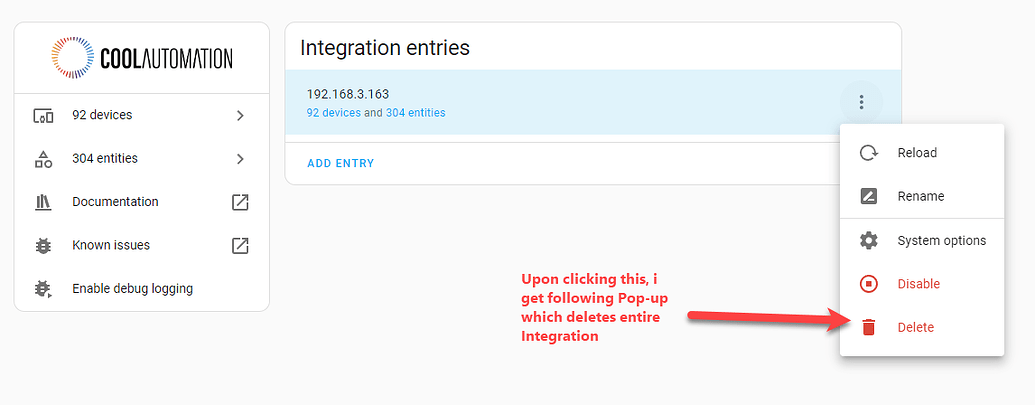Viewport: 1035px width, 405px height.
Task: Click the CoolAutomation logo
Action: click(142, 58)
